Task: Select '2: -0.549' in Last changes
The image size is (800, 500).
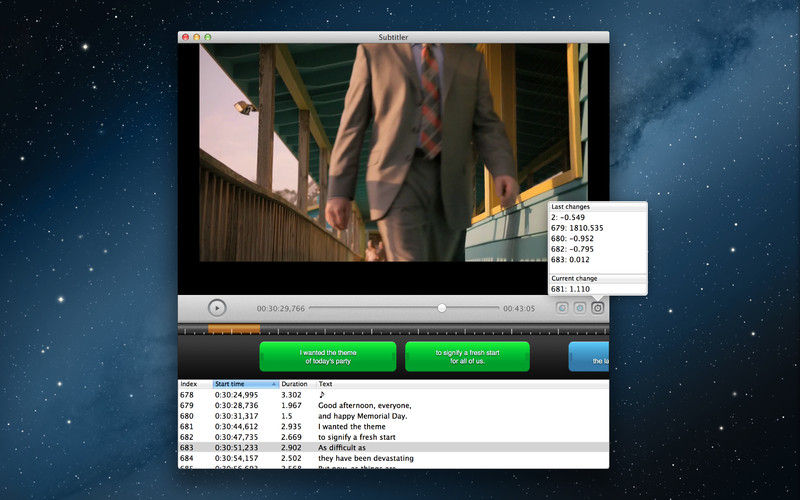Action: 568,217
